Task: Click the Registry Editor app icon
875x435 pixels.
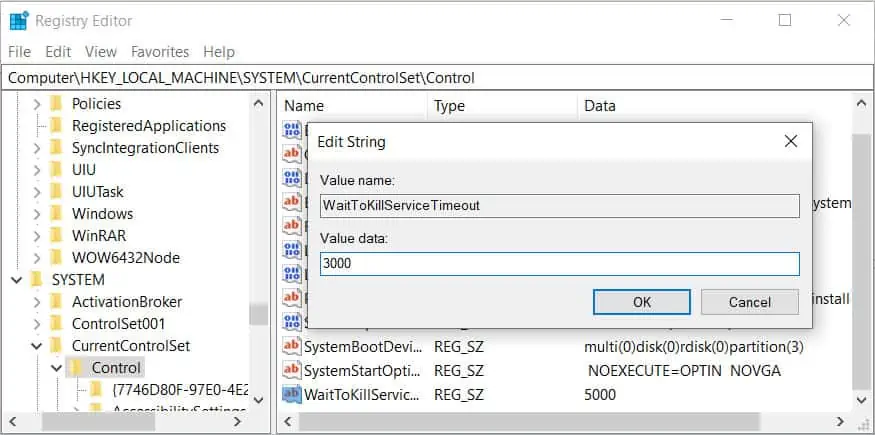Action: pos(19,21)
